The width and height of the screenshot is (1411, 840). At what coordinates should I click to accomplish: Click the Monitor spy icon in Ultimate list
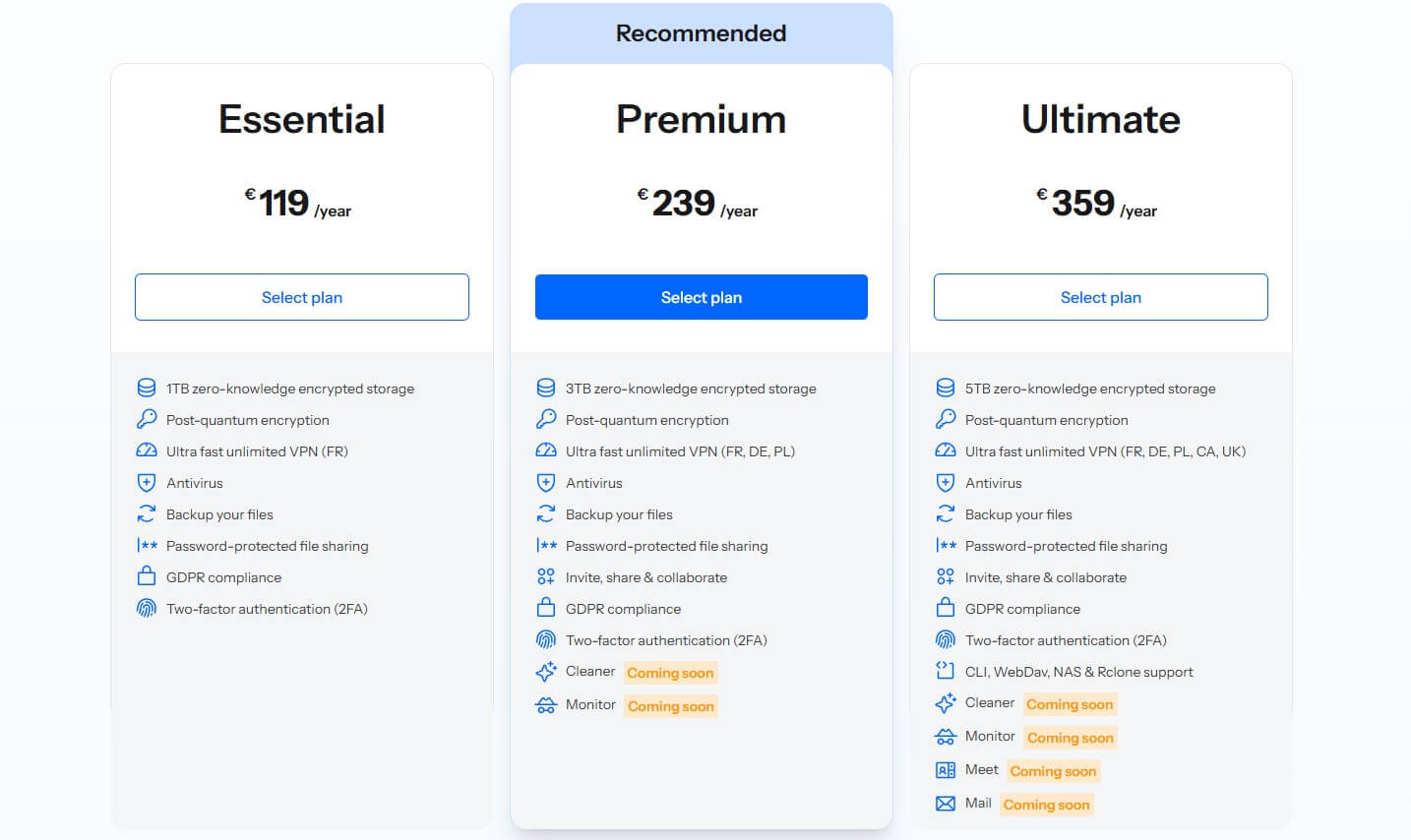click(946, 737)
